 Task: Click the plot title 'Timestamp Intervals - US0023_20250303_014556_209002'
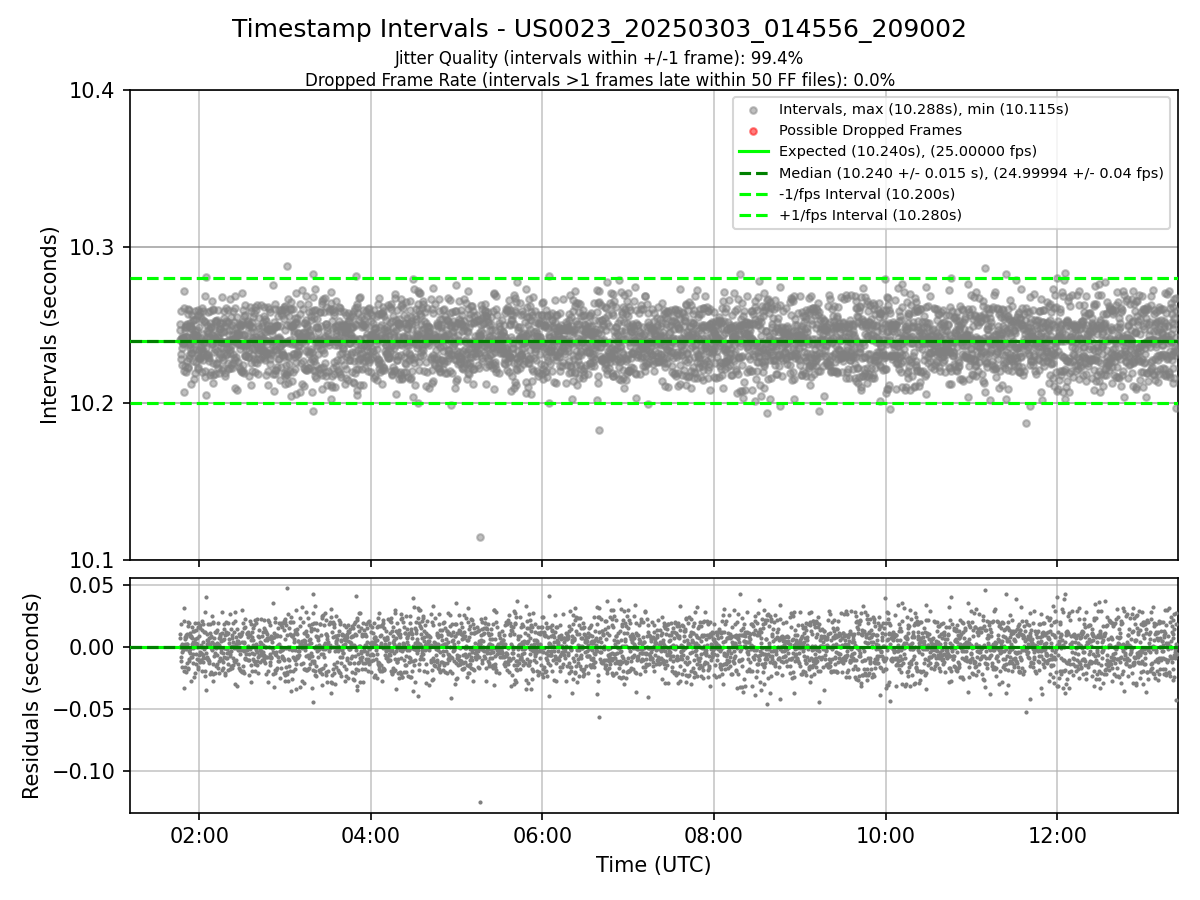click(x=599, y=29)
